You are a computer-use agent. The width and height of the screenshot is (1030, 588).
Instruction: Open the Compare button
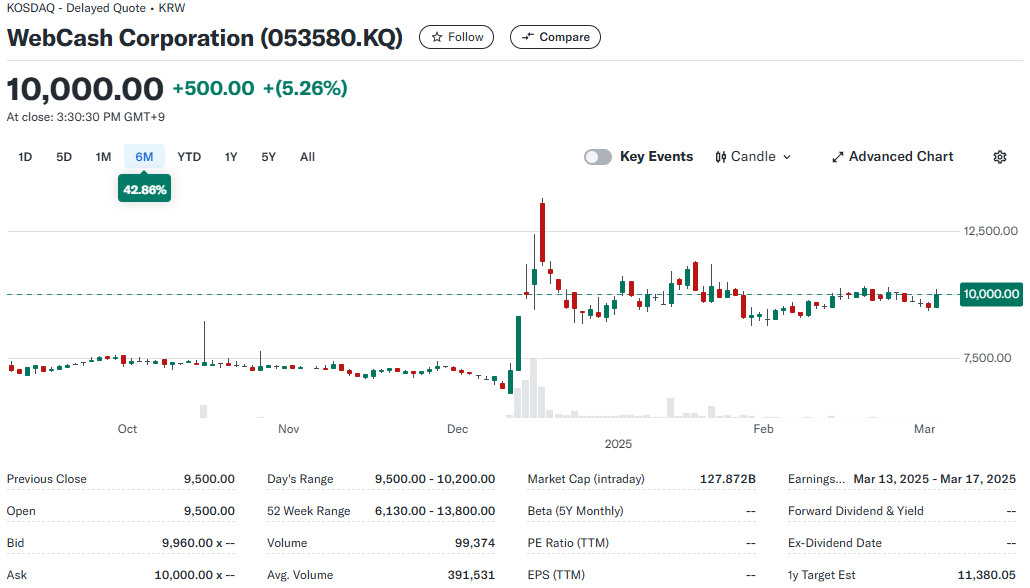pyautogui.click(x=555, y=37)
